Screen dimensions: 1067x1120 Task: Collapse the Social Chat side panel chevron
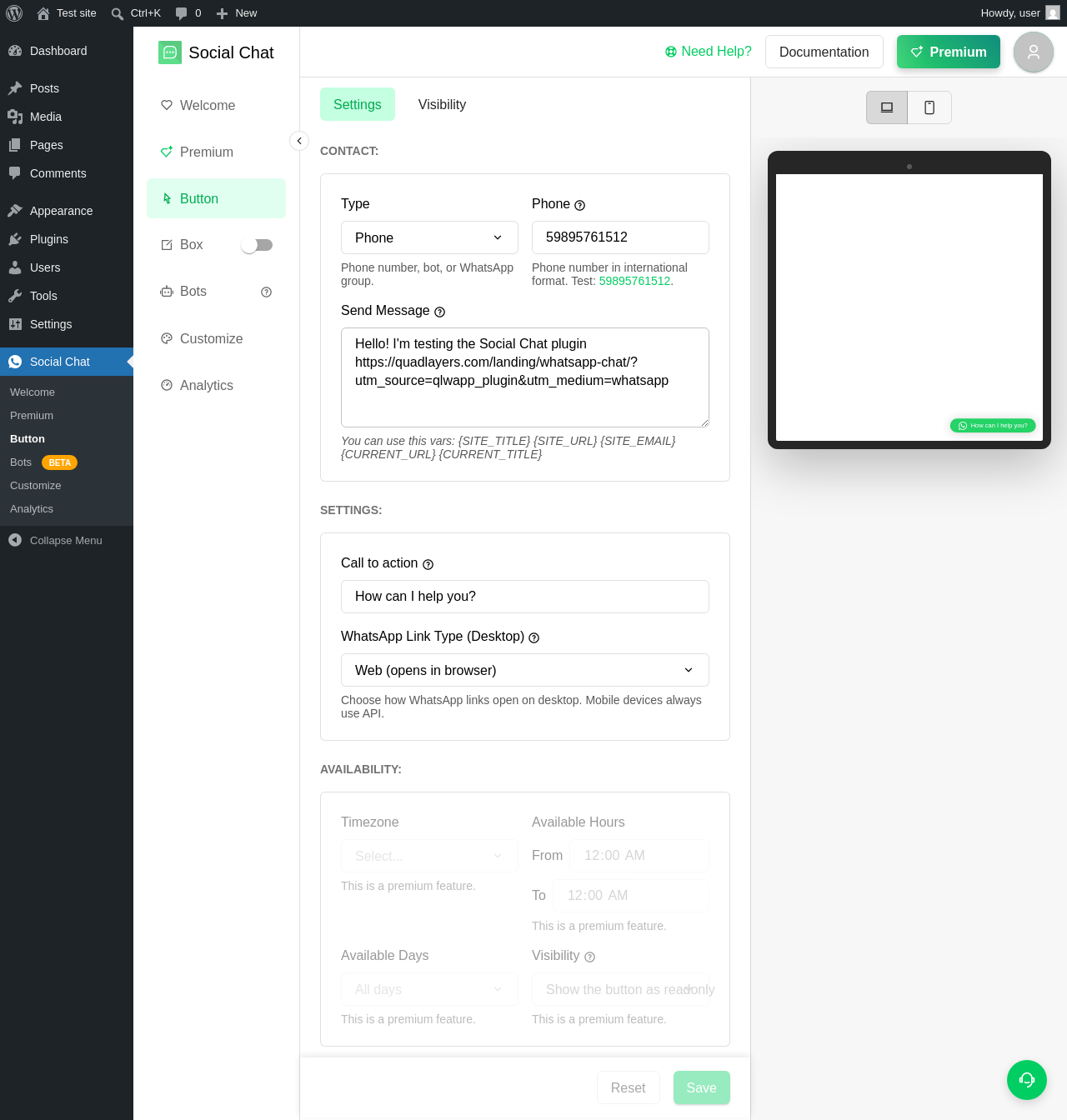(x=299, y=141)
